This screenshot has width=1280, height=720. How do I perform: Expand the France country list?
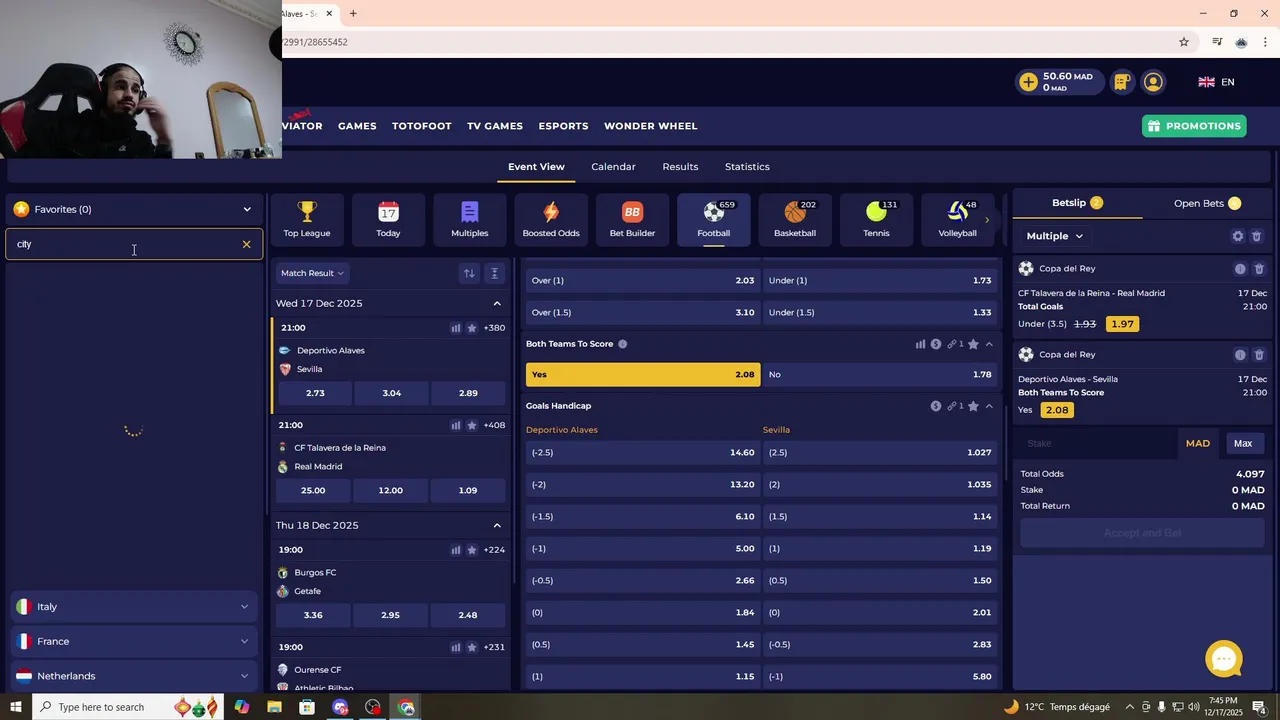(134, 641)
